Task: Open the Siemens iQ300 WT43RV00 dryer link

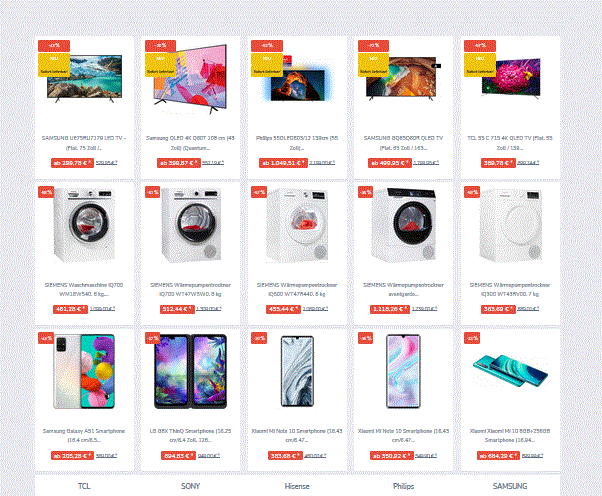Action: [x=510, y=289]
